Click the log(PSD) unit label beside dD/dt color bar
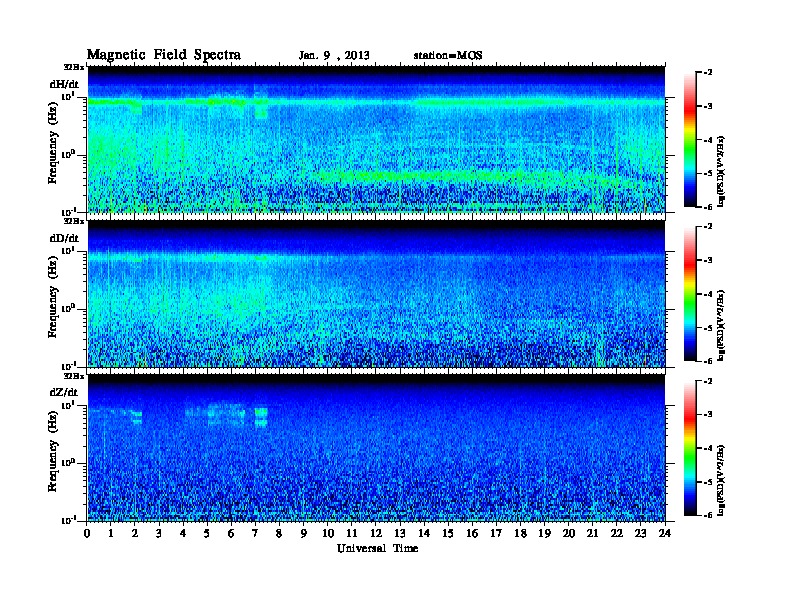792x612 pixels. pos(722,325)
